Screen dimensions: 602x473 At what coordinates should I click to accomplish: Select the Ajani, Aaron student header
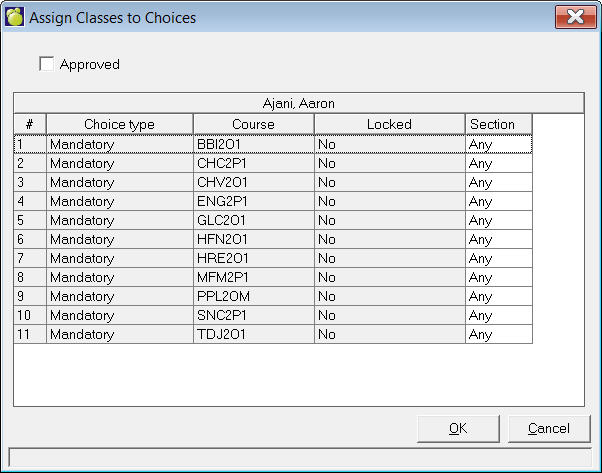[298, 102]
